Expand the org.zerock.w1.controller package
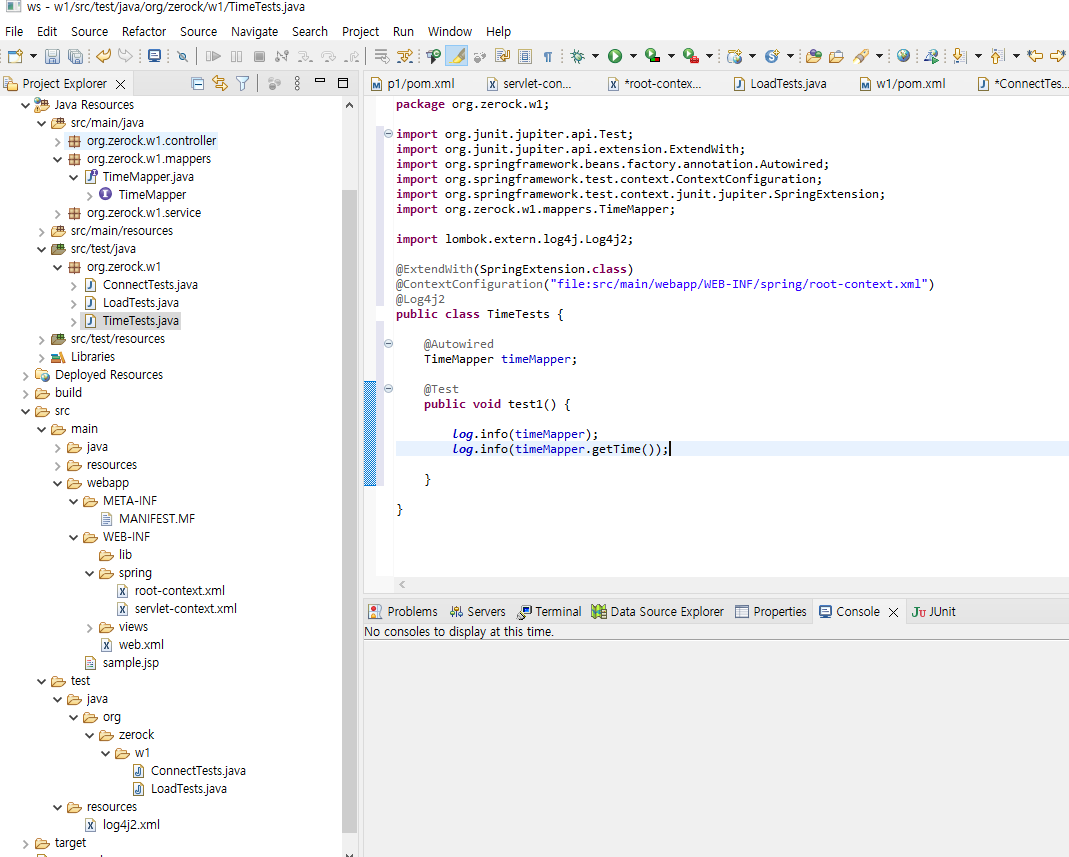 (x=57, y=141)
